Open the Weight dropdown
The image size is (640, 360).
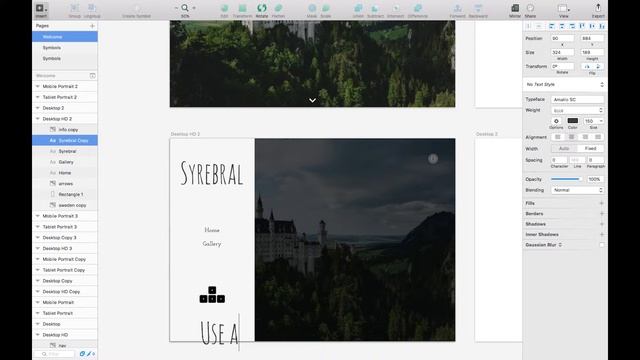coord(578,111)
